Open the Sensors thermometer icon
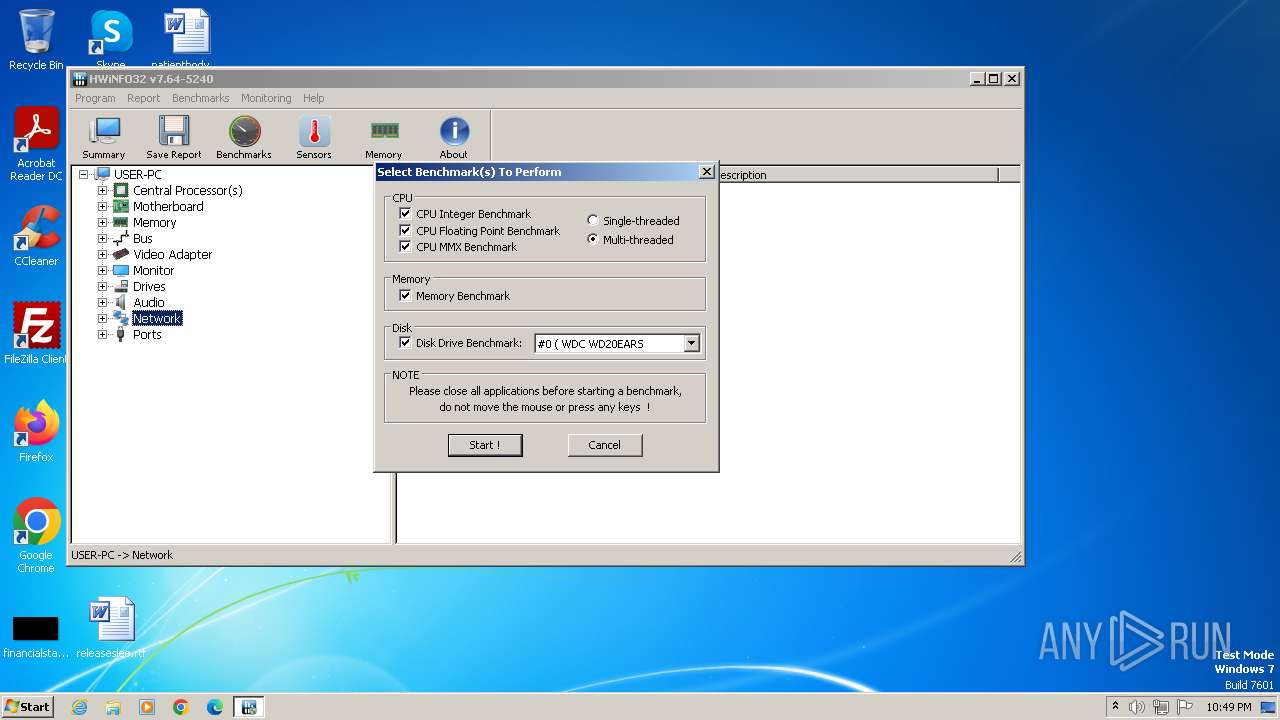This screenshot has height=720, width=1280. pyautogui.click(x=314, y=131)
